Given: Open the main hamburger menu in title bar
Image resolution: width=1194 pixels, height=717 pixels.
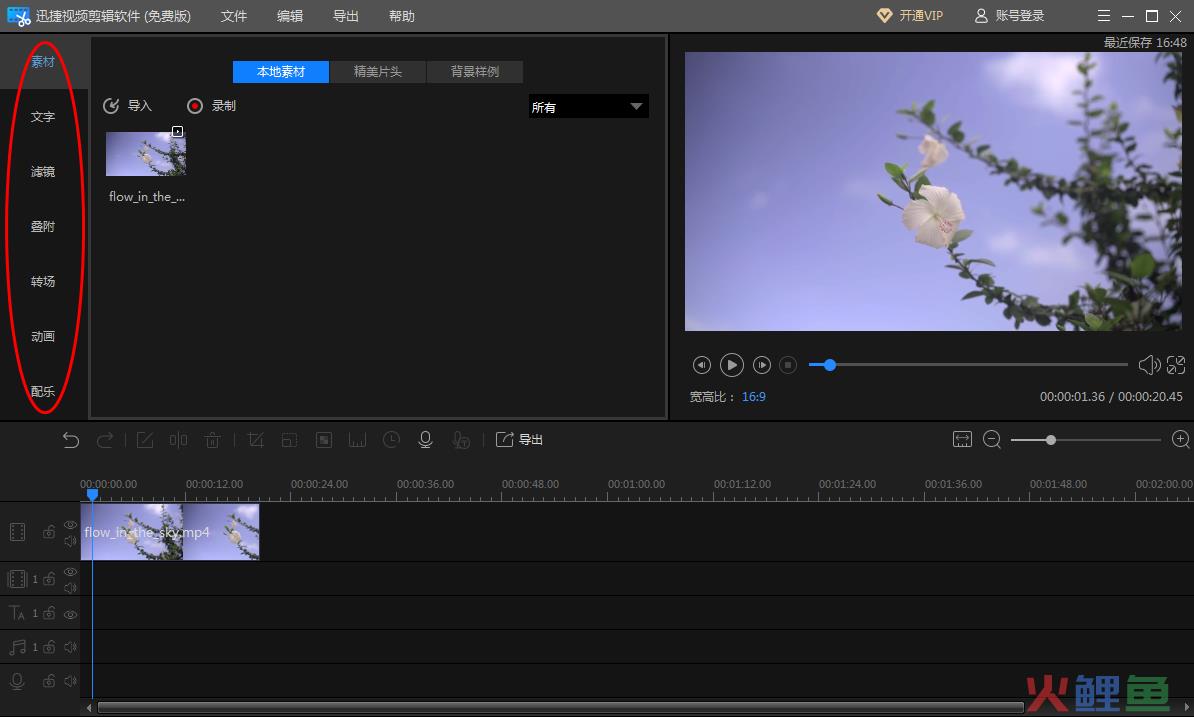Looking at the screenshot, I should click(1103, 16).
